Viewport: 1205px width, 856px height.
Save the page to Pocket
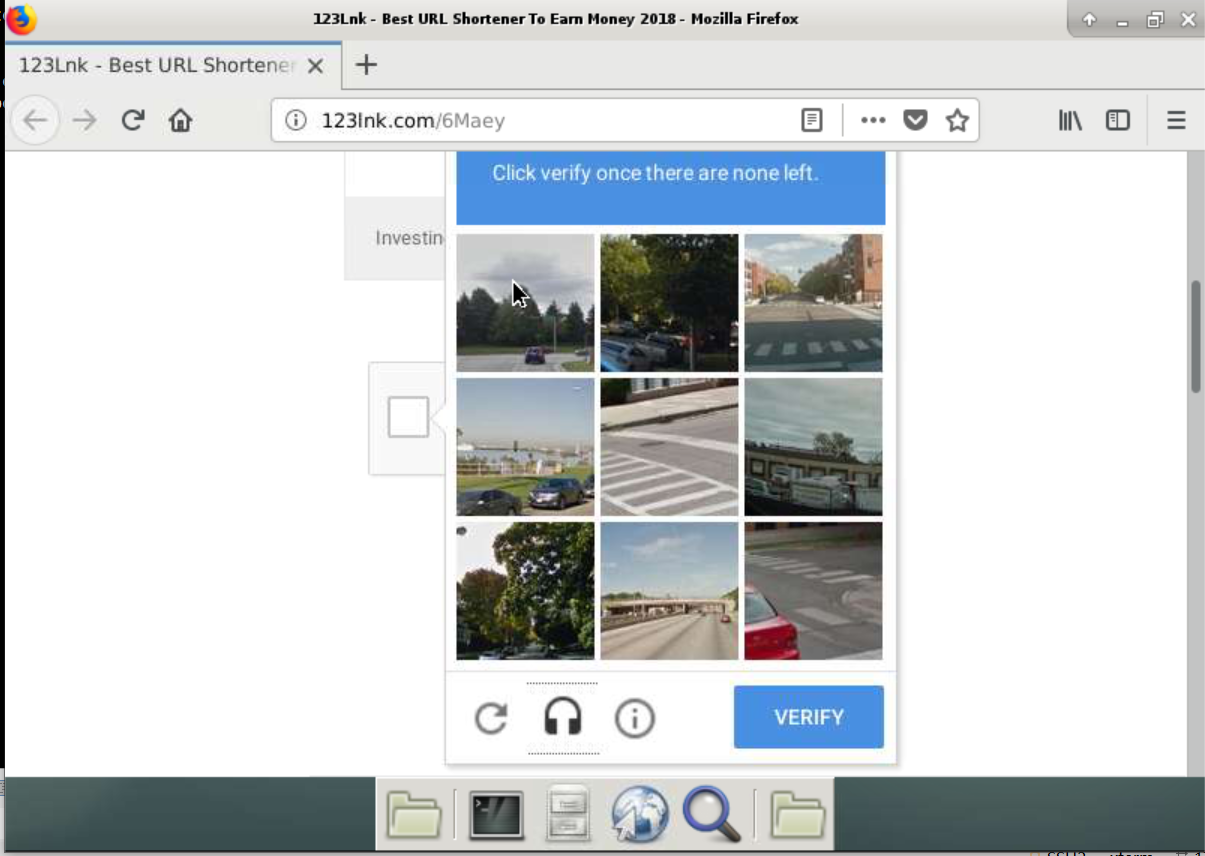coord(915,121)
